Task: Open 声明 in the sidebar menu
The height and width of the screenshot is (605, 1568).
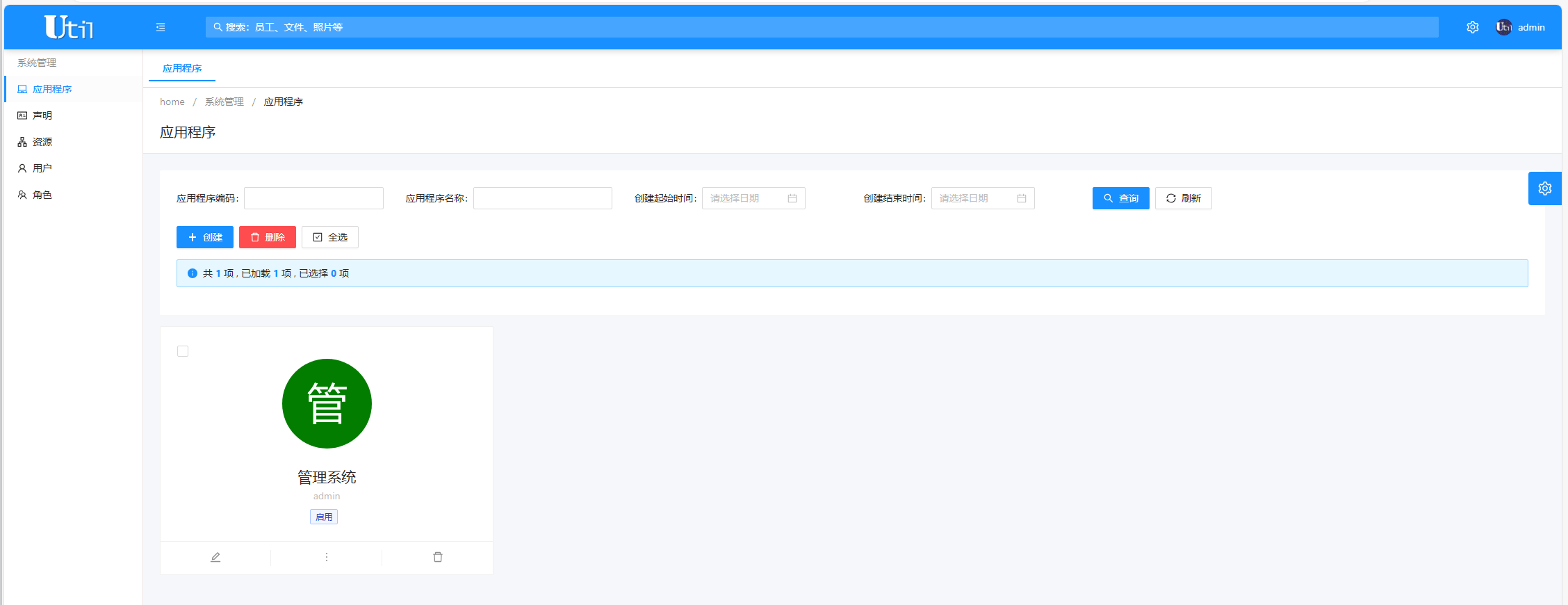Action: click(x=73, y=115)
